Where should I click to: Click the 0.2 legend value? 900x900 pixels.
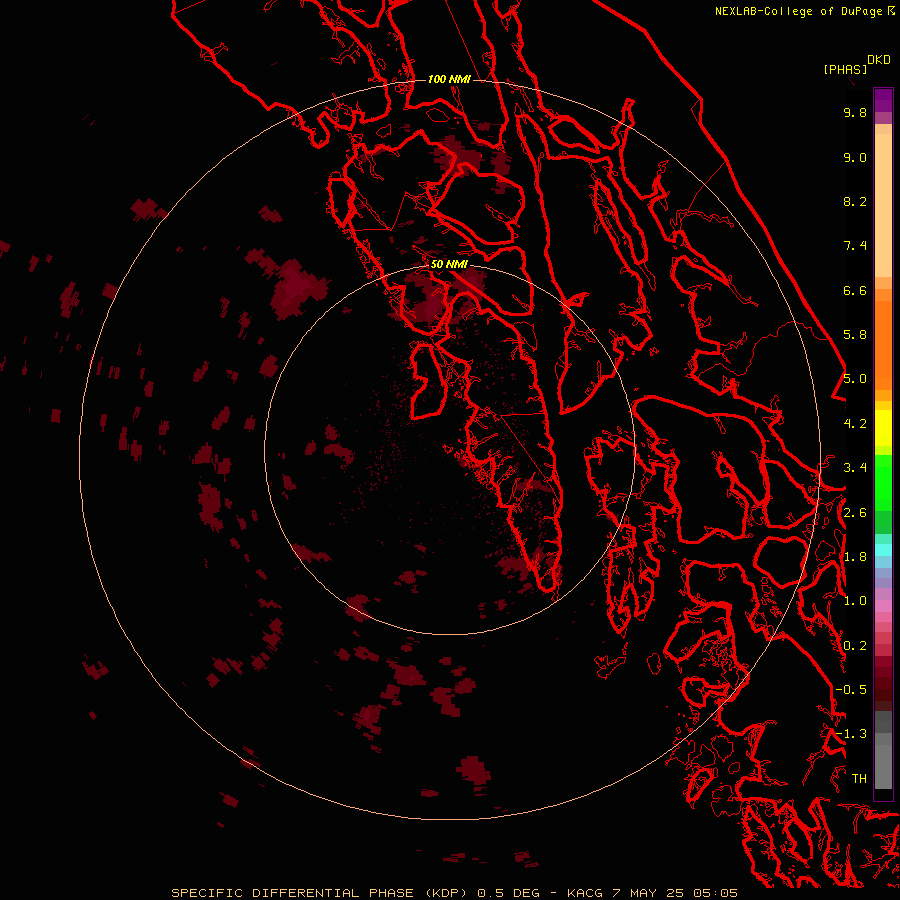pyautogui.click(x=855, y=646)
